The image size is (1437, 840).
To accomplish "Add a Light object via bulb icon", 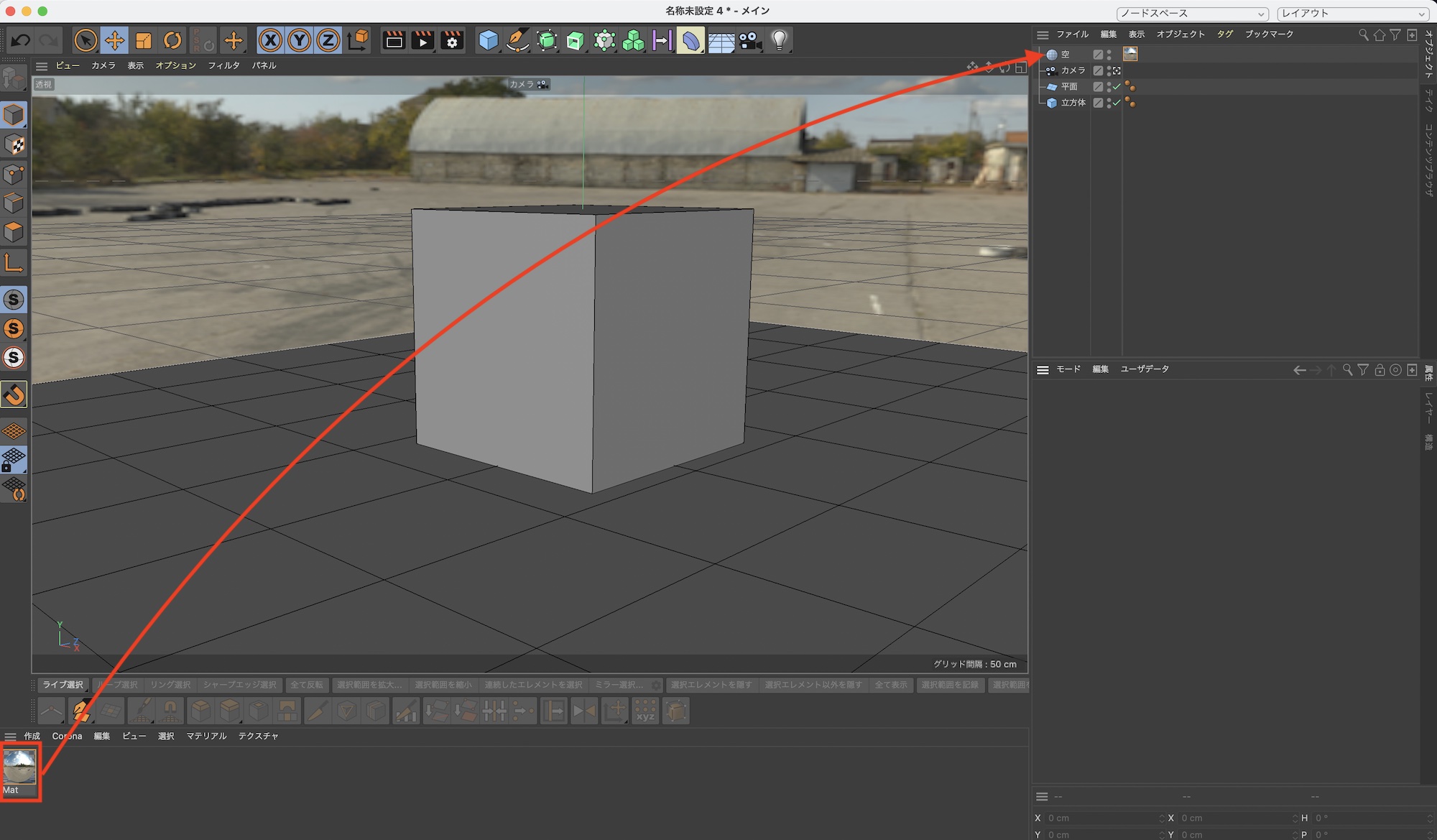I will point(780,40).
